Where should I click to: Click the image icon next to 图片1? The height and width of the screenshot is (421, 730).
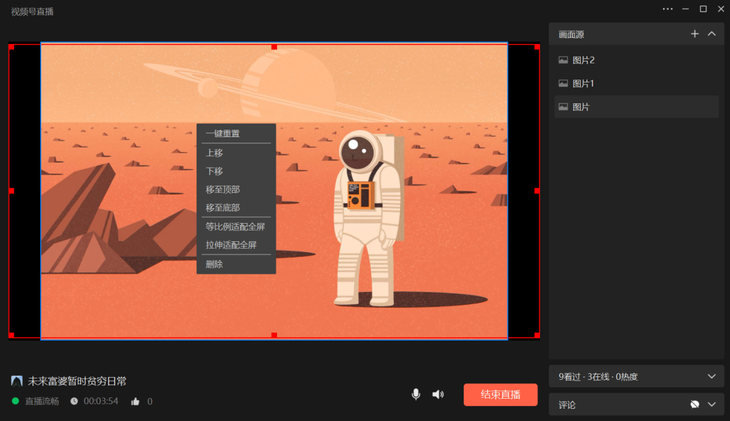(563, 83)
